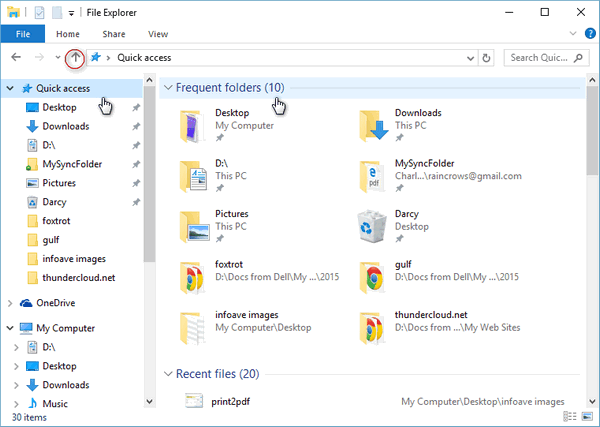Open Help via the question mark icon
This screenshot has width=600, height=427.
(590, 34)
